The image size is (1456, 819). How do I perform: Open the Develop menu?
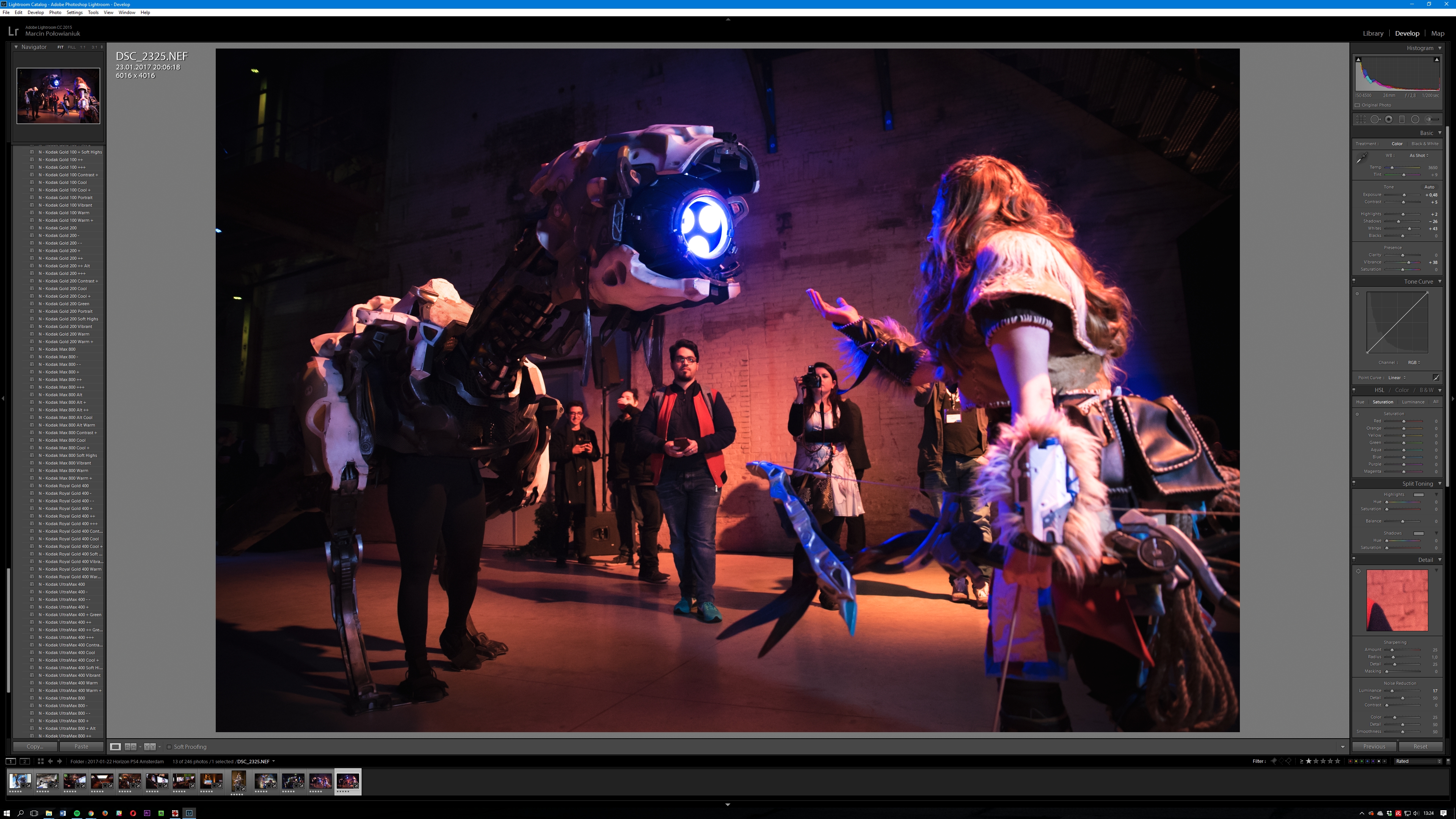pos(35,13)
